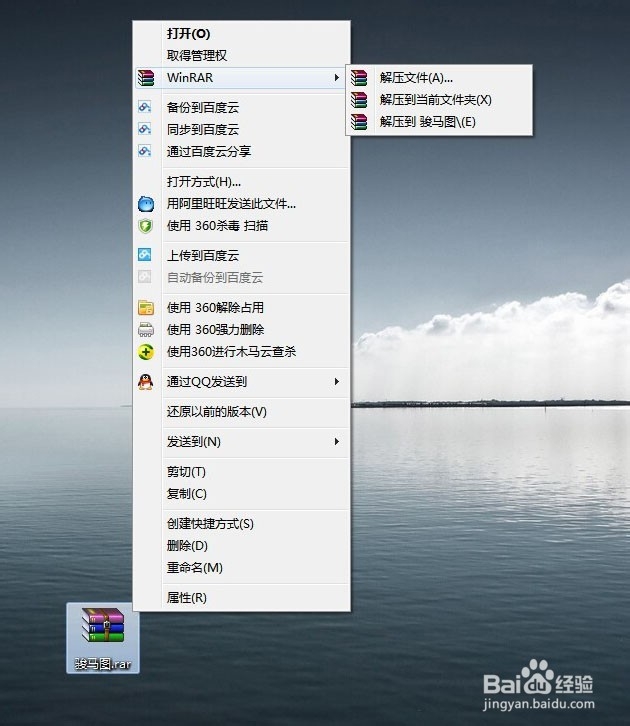
Task: Click icon beside 通过百度云分享
Action: point(145,151)
